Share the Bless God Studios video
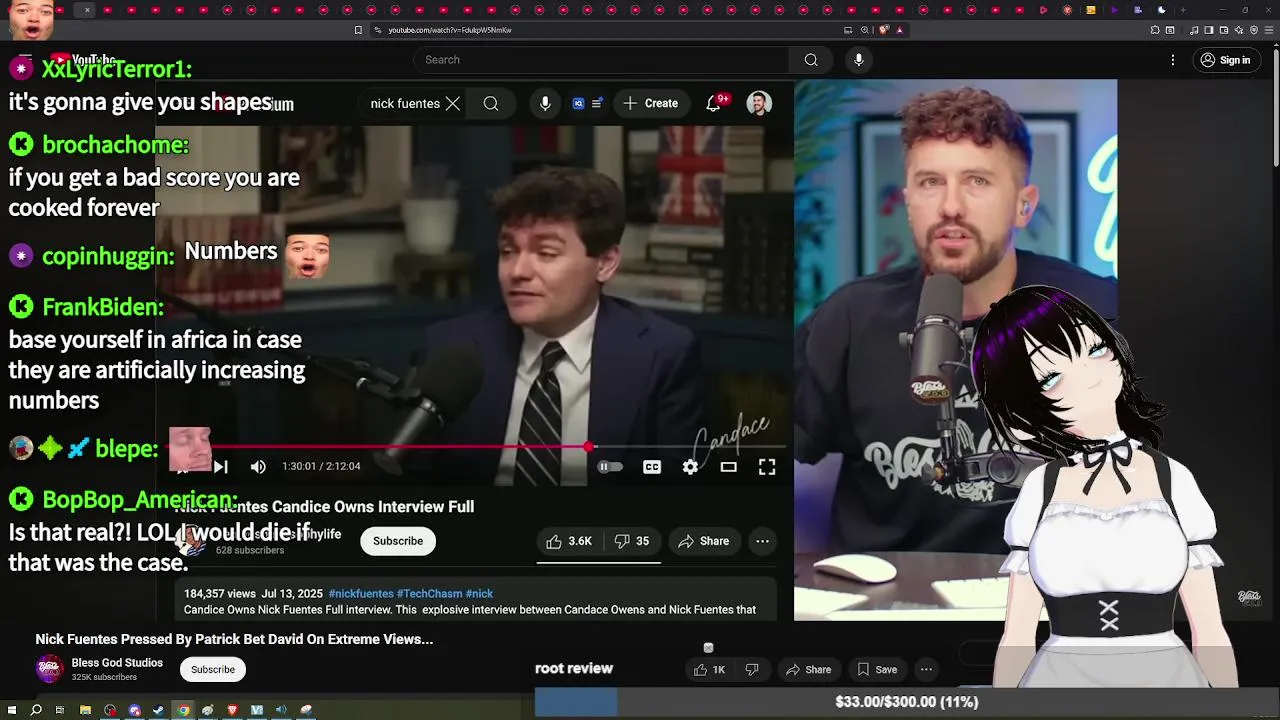Screen dimensions: 1280x720 (809, 670)
